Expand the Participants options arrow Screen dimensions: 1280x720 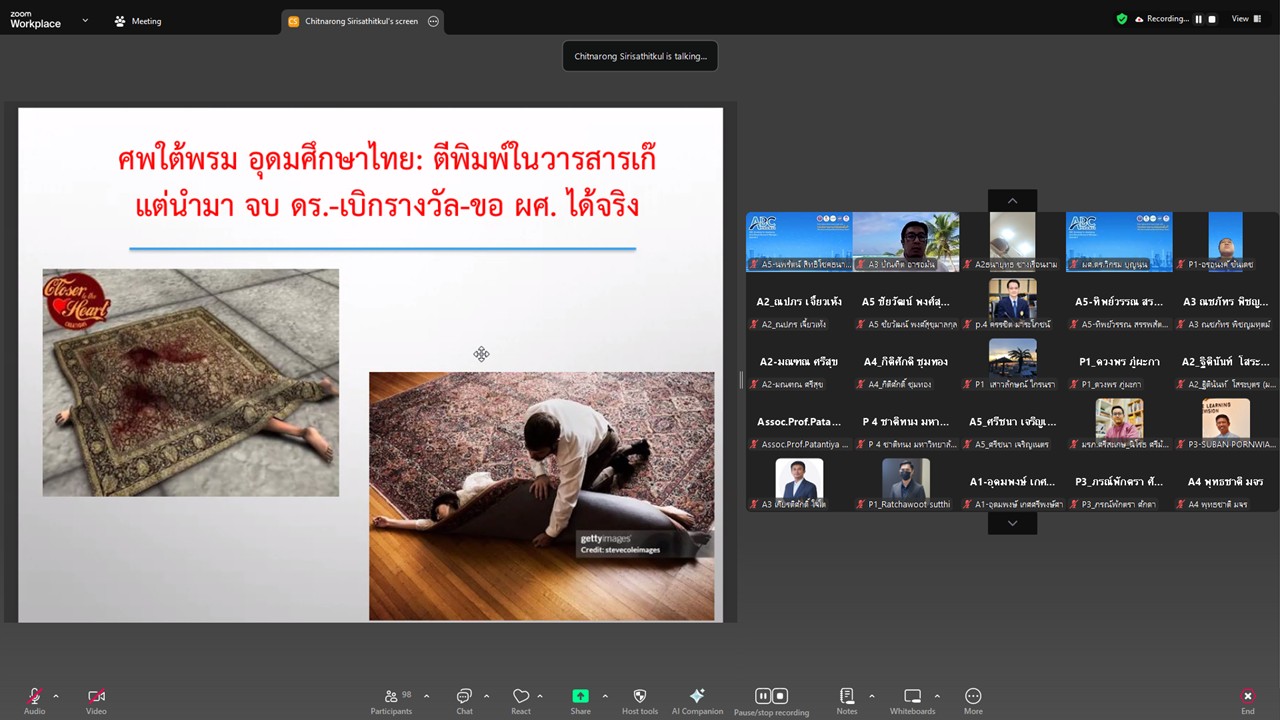(x=426, y=696)
